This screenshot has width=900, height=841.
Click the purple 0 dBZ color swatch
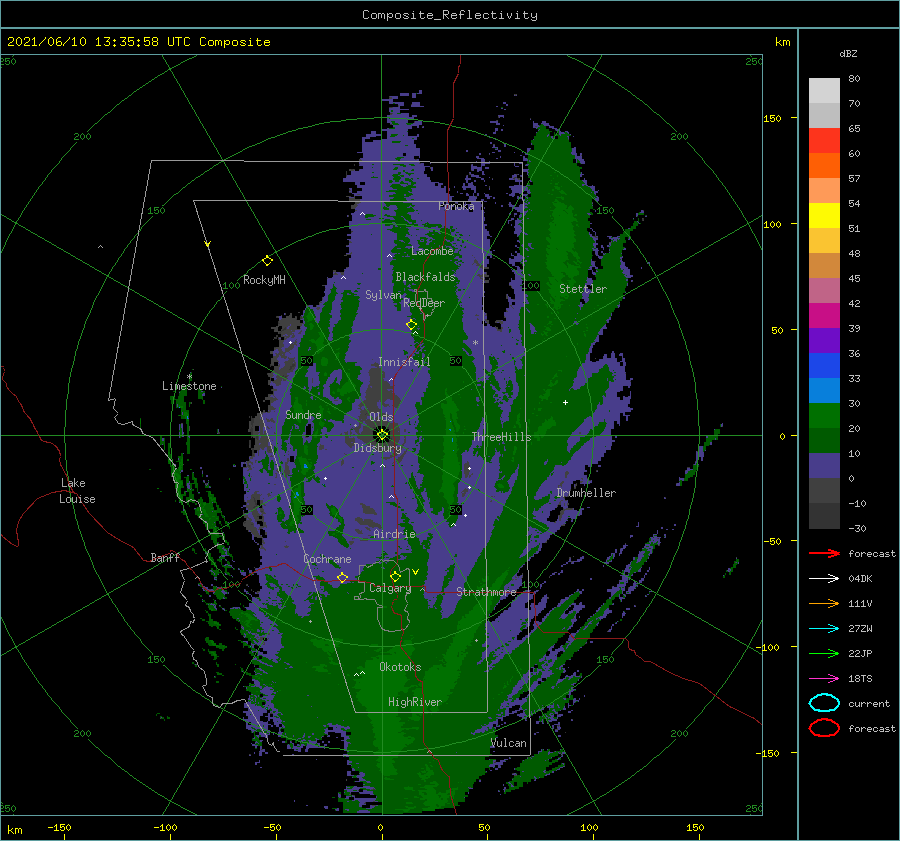[x=824, y=465]
